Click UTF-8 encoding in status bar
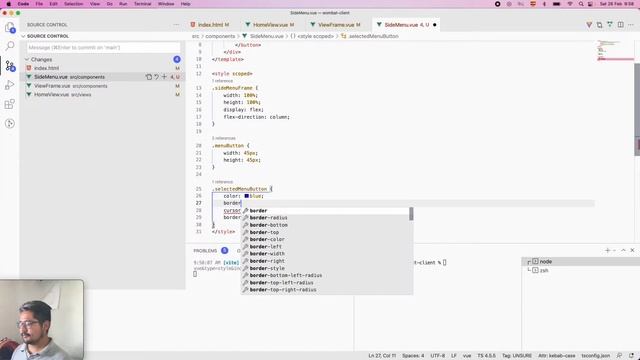Viewport: 640px width, 360px height. [438, 356]
